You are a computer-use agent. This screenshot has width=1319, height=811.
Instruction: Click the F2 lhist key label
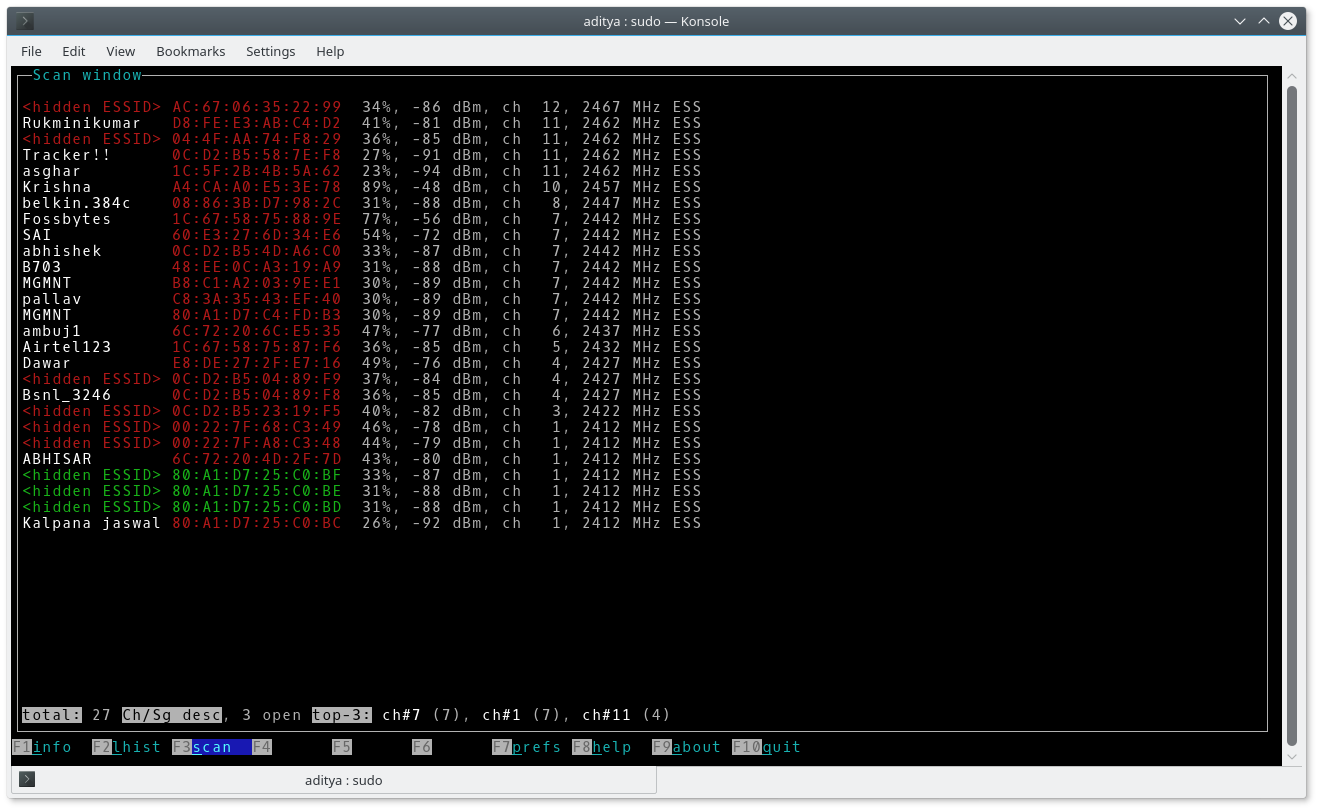click(127, 747)
